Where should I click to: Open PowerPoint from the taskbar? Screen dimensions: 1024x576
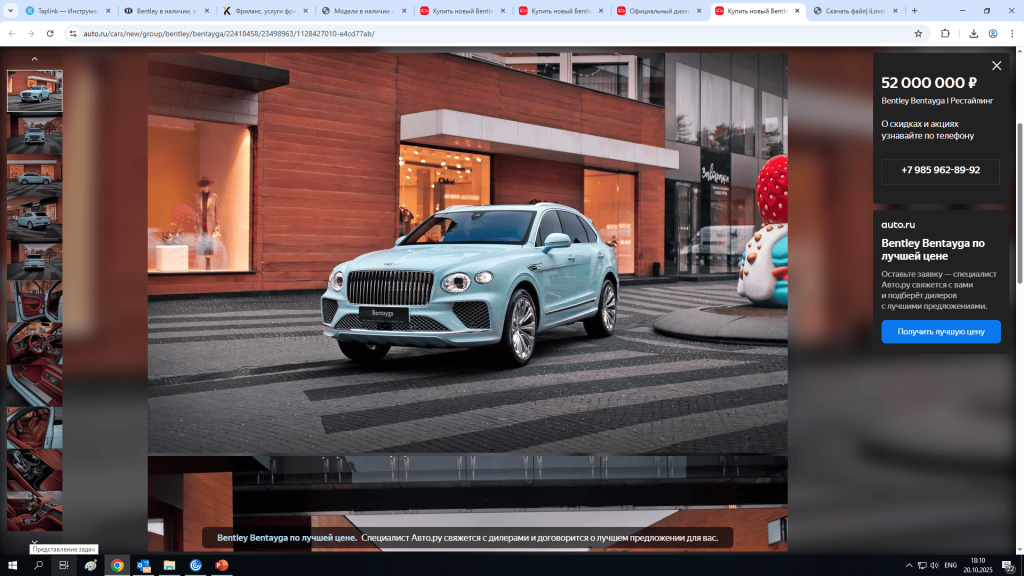tap(221, 565)
